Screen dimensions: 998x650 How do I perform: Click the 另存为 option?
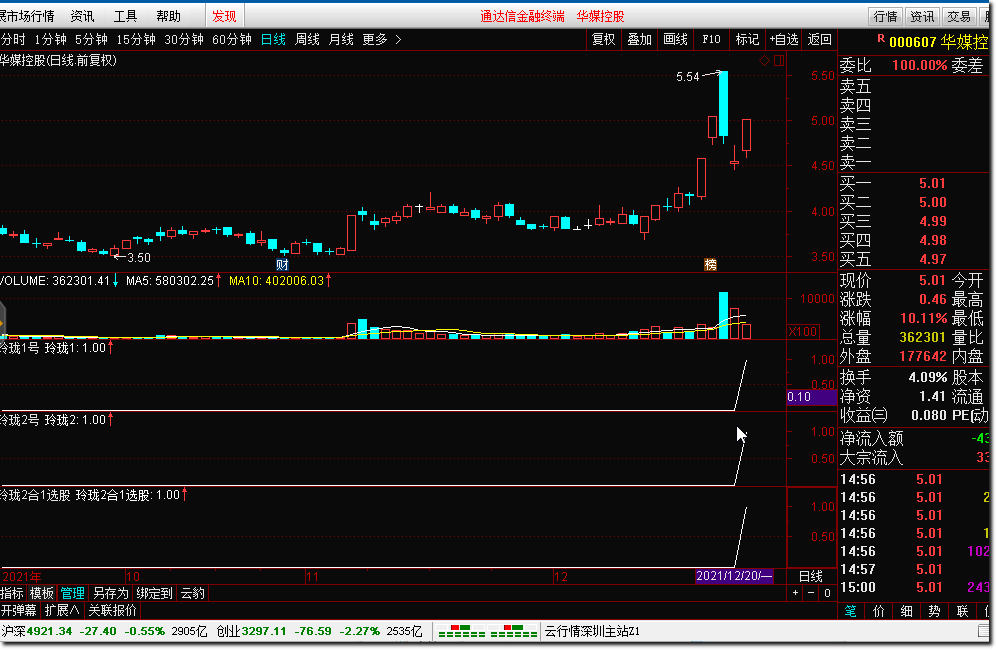pos(111,593)
